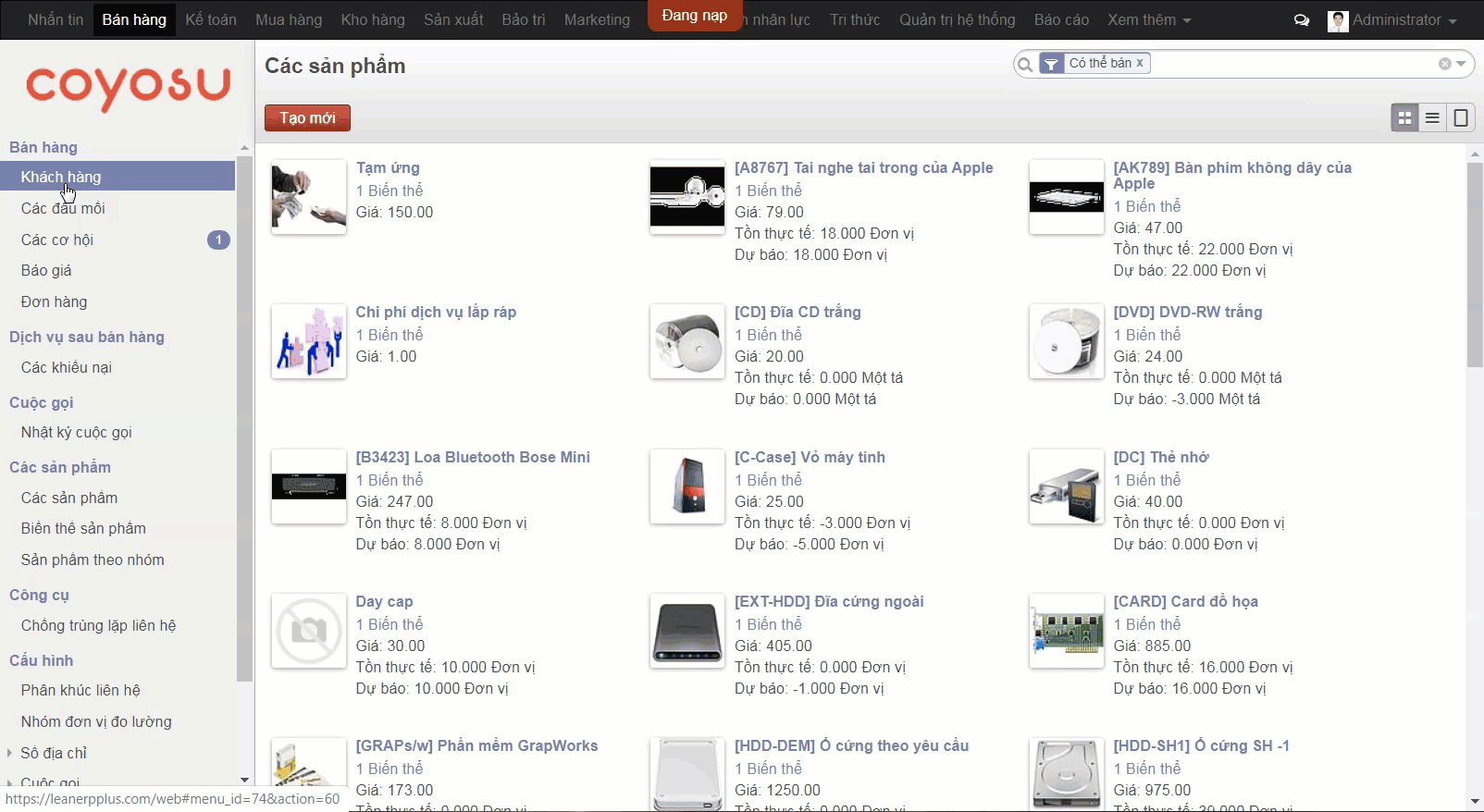Remove the 'Có thể bán' filter
Image resolution: width=1484 pixels, height=812 pixels.
point(1140,63)
